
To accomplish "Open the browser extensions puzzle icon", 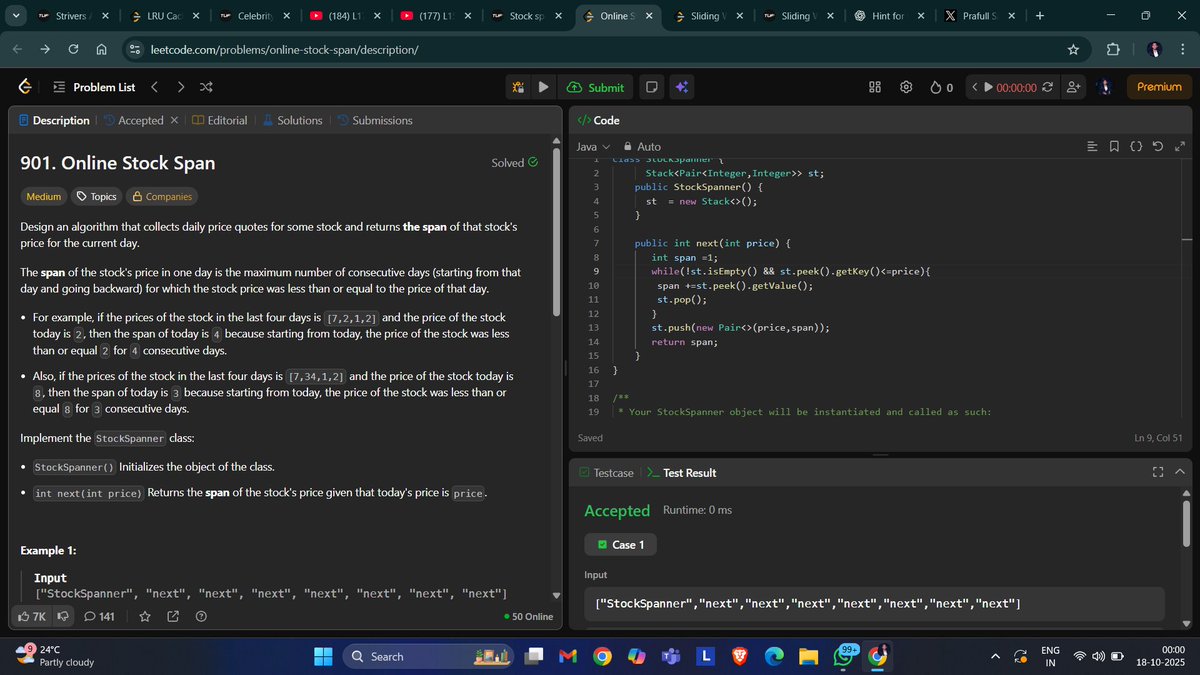I will (x=1113, y=49).
